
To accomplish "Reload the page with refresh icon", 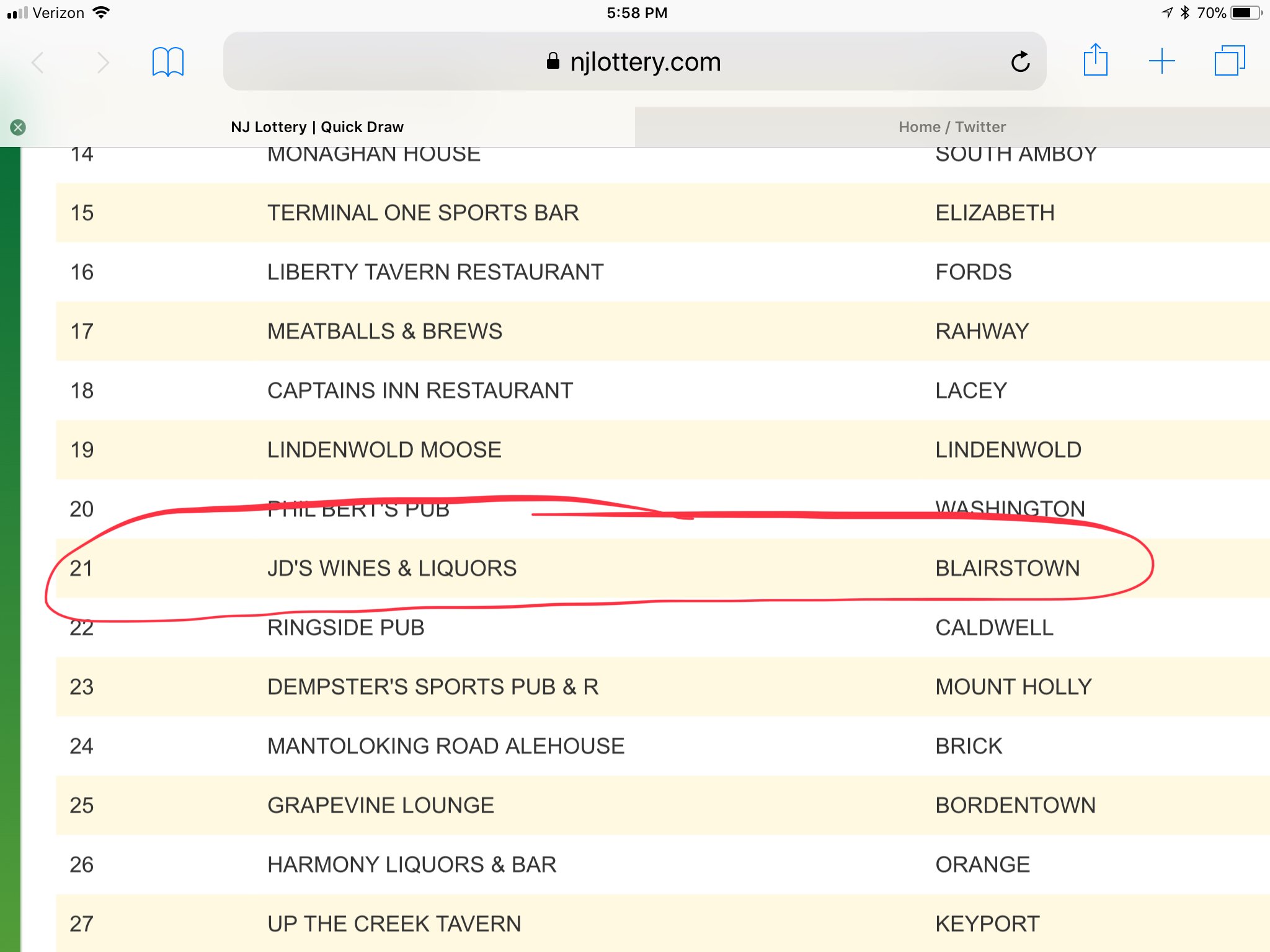I will 1020,62.
